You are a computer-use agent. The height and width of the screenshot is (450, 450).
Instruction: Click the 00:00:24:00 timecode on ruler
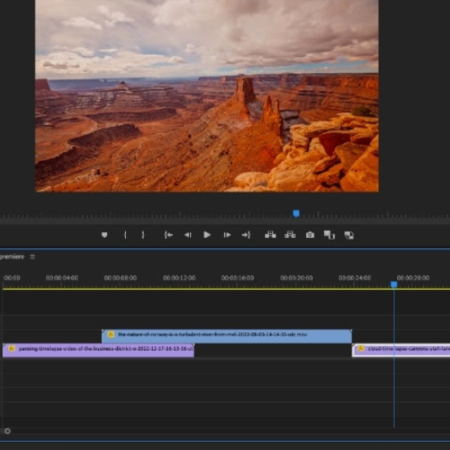(355, 278)
